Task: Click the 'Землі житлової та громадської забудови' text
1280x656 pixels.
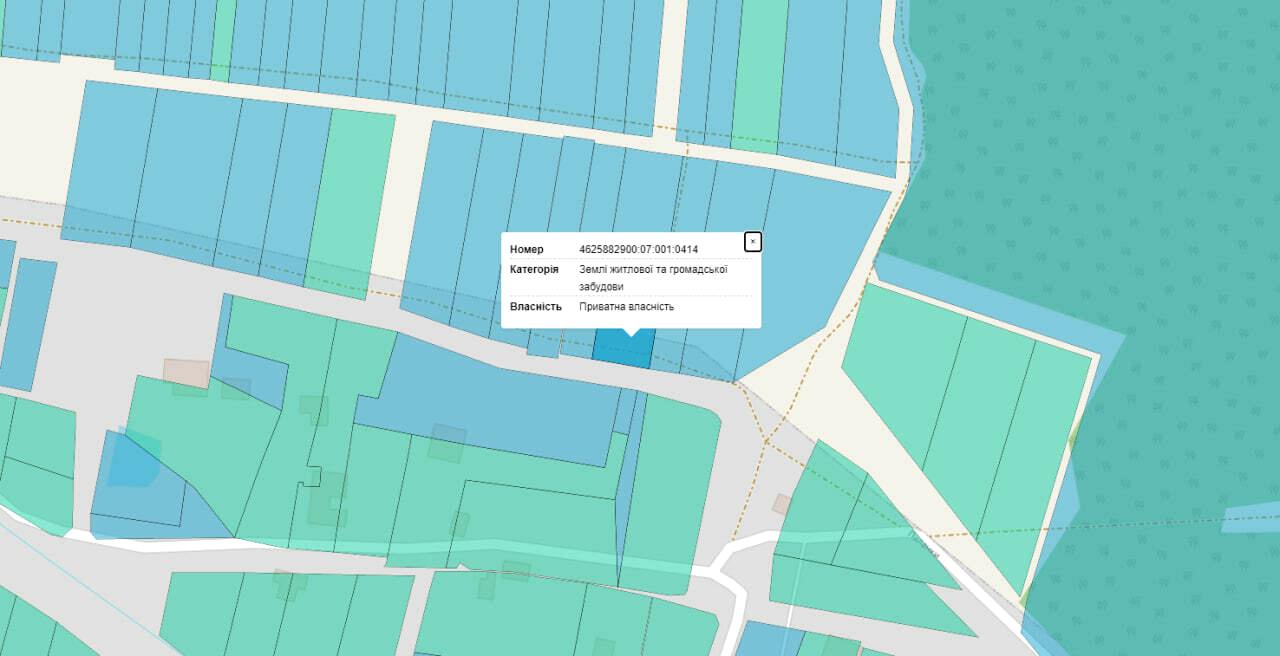Action: 652,277
